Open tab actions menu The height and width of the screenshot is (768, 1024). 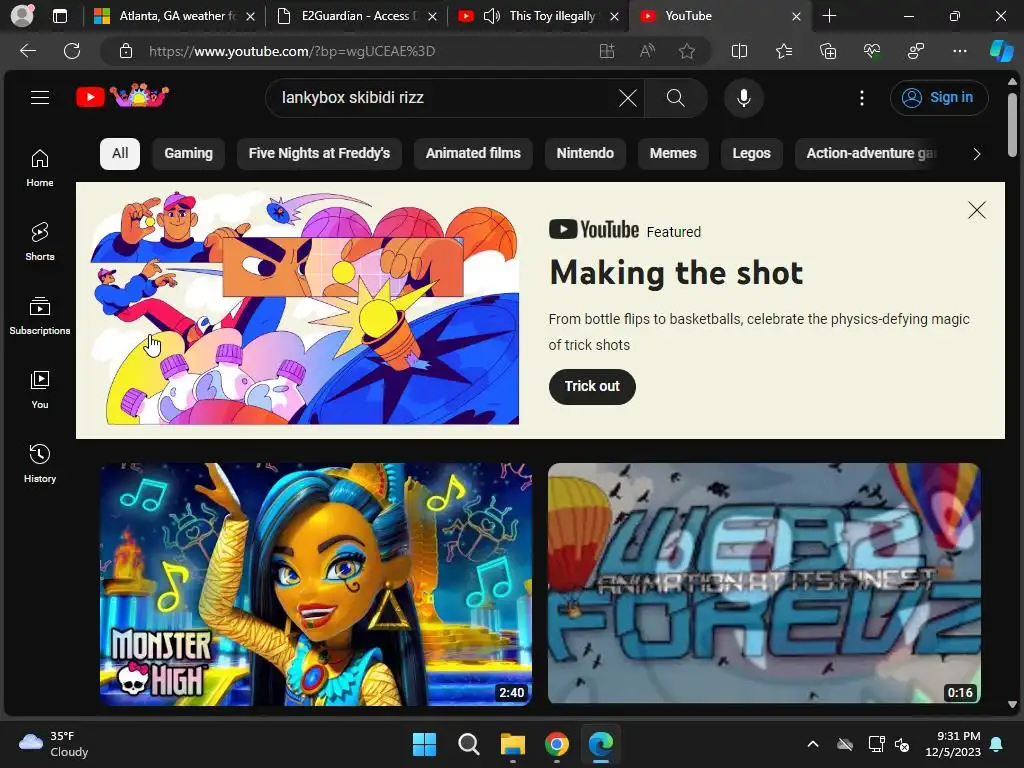click(59, 16)
